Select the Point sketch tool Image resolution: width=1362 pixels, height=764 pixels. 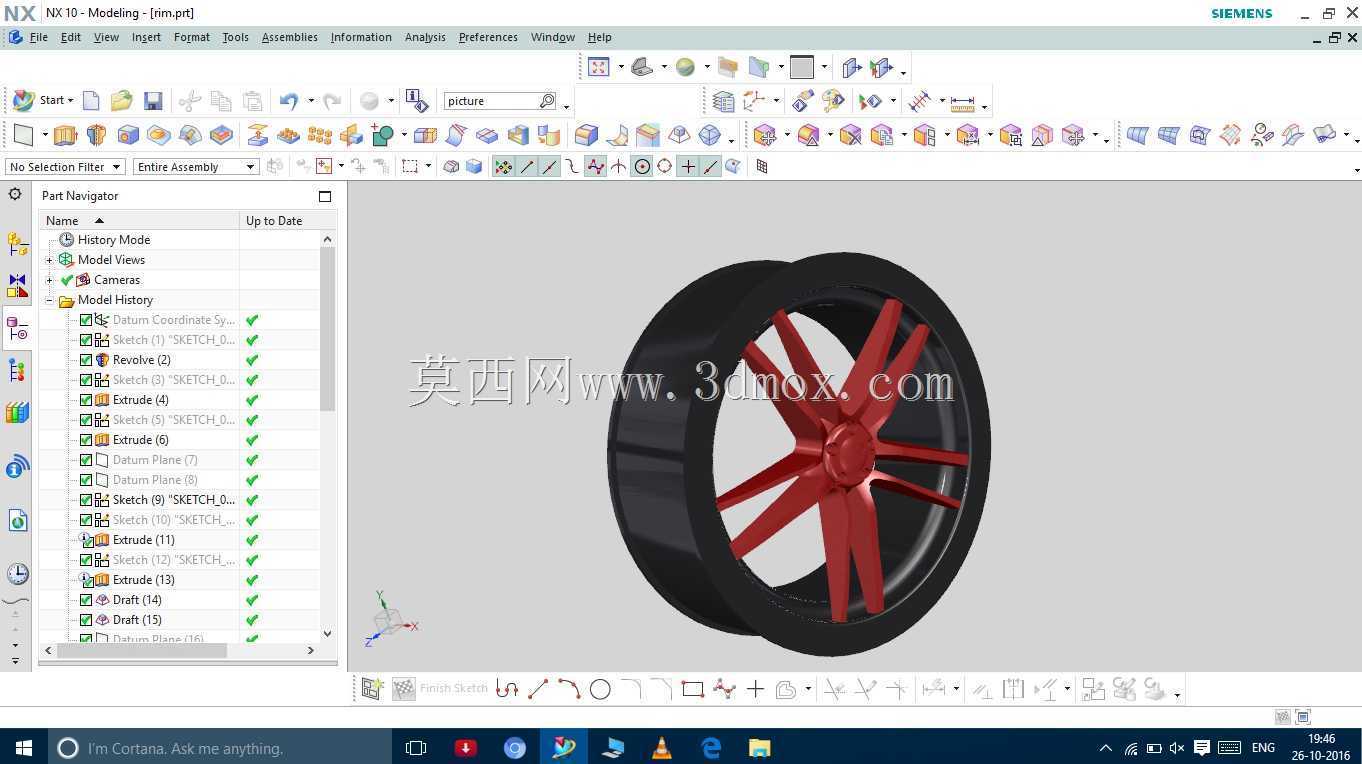tap(755, 689)
